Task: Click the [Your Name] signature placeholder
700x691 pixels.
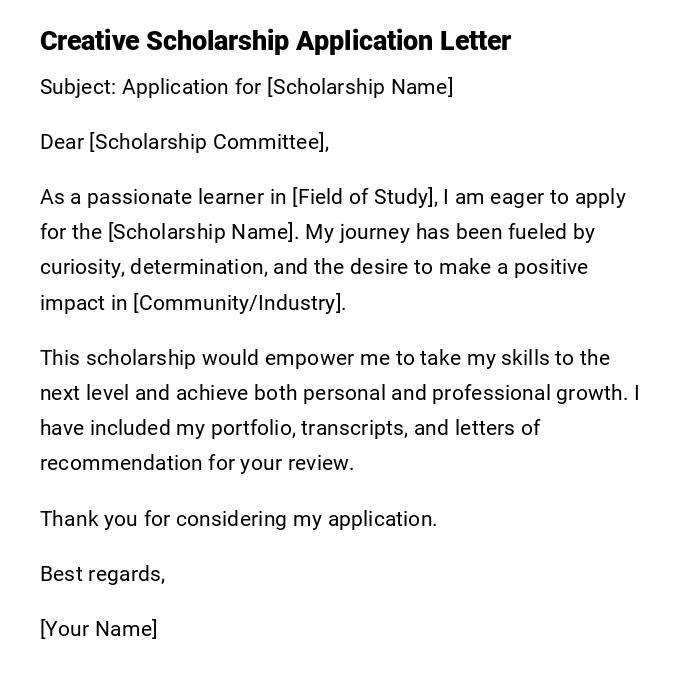Action: pos(98,629)
